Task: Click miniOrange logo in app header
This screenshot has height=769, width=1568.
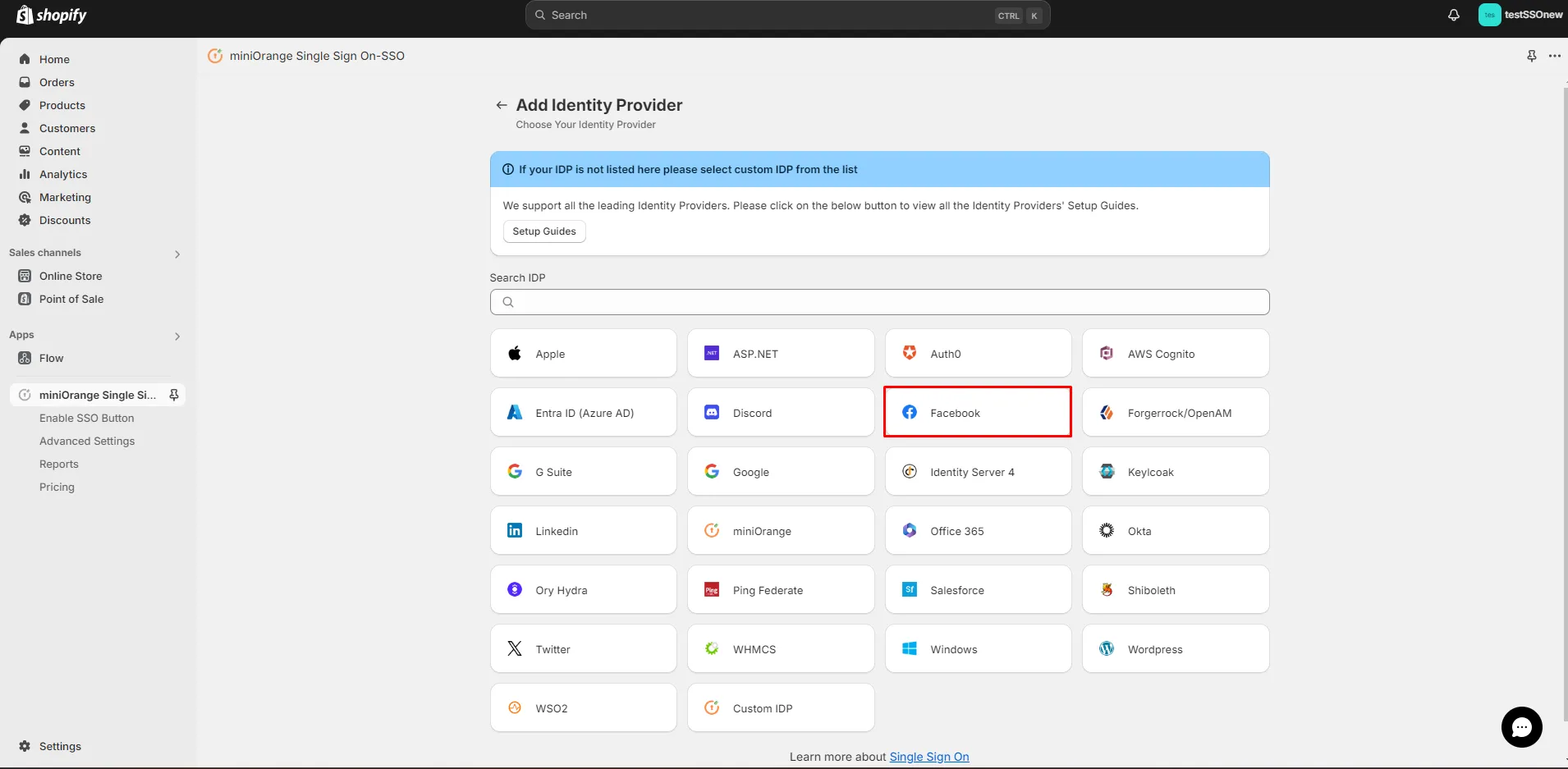Action: (x=215, y=56)
